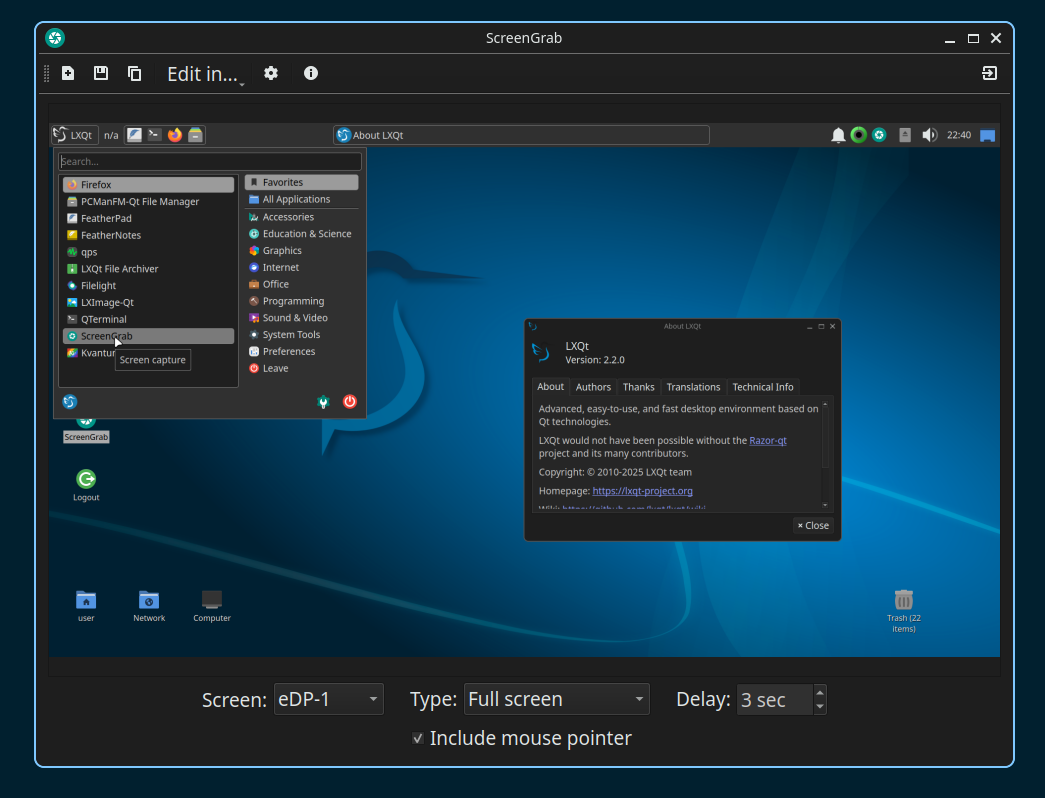The height and width of the screenshot is (798, 1045).
Task: Select qps in preview menu
Action: 148,252
